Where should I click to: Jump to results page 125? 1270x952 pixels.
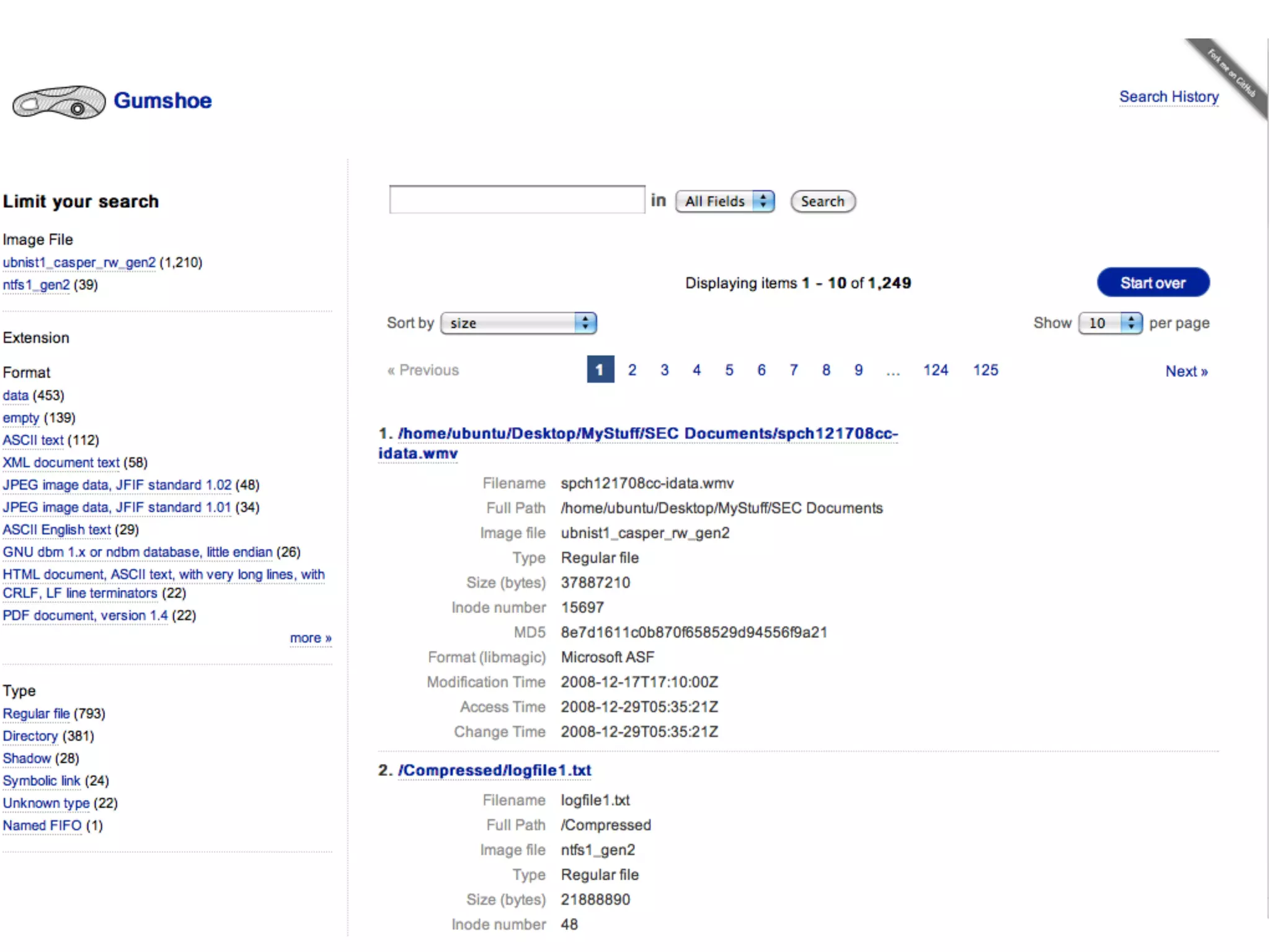[x=985, y=370]
